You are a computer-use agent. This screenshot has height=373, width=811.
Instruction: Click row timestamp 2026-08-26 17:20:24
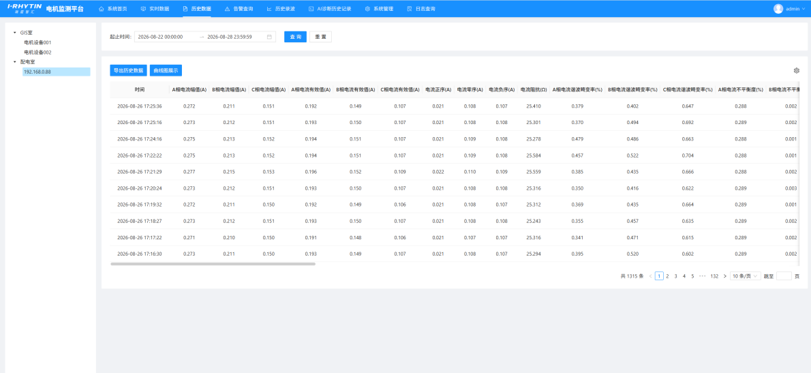point(140,188)
